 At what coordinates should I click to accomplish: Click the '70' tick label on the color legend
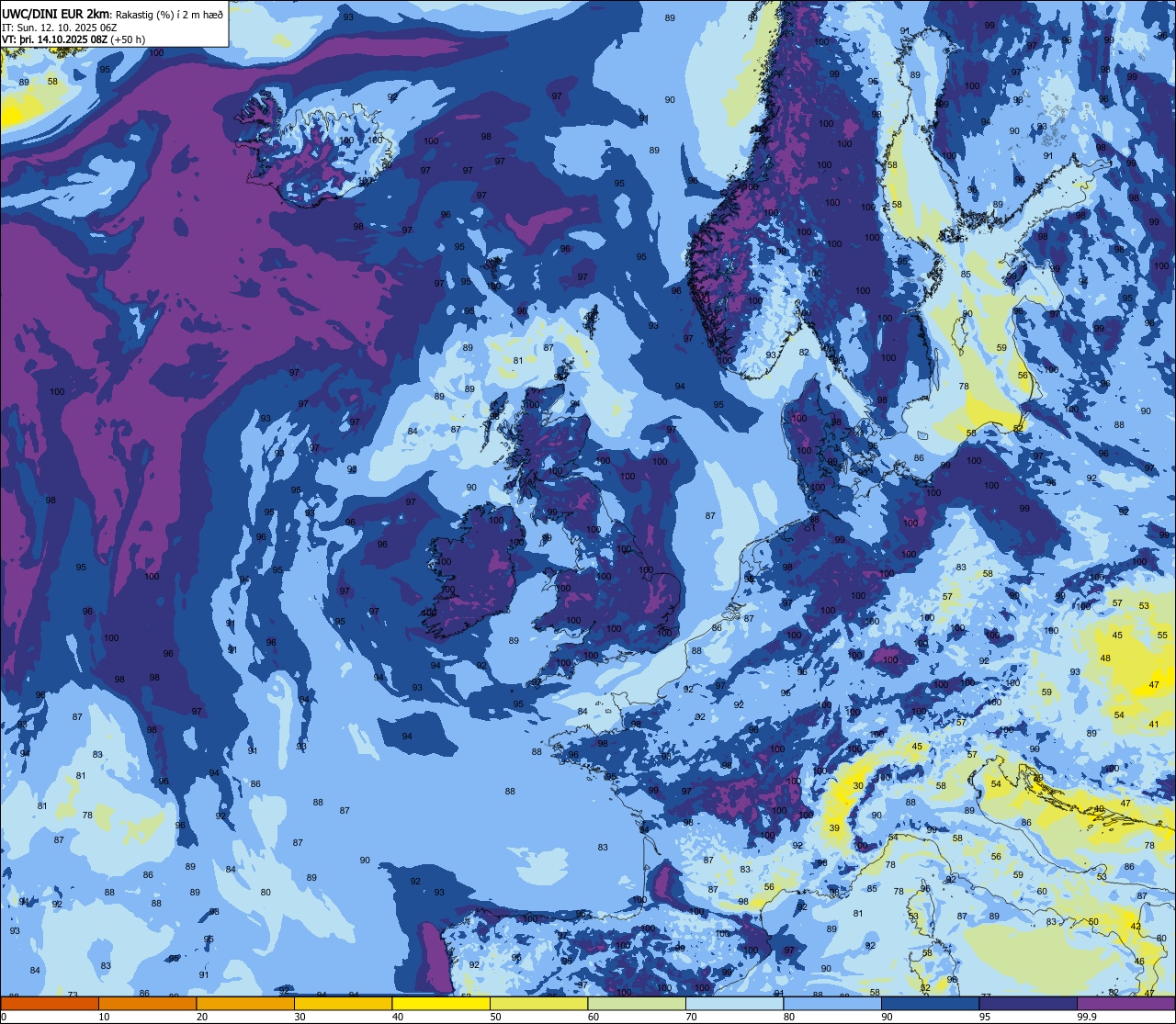click(x=691, y=1017)
